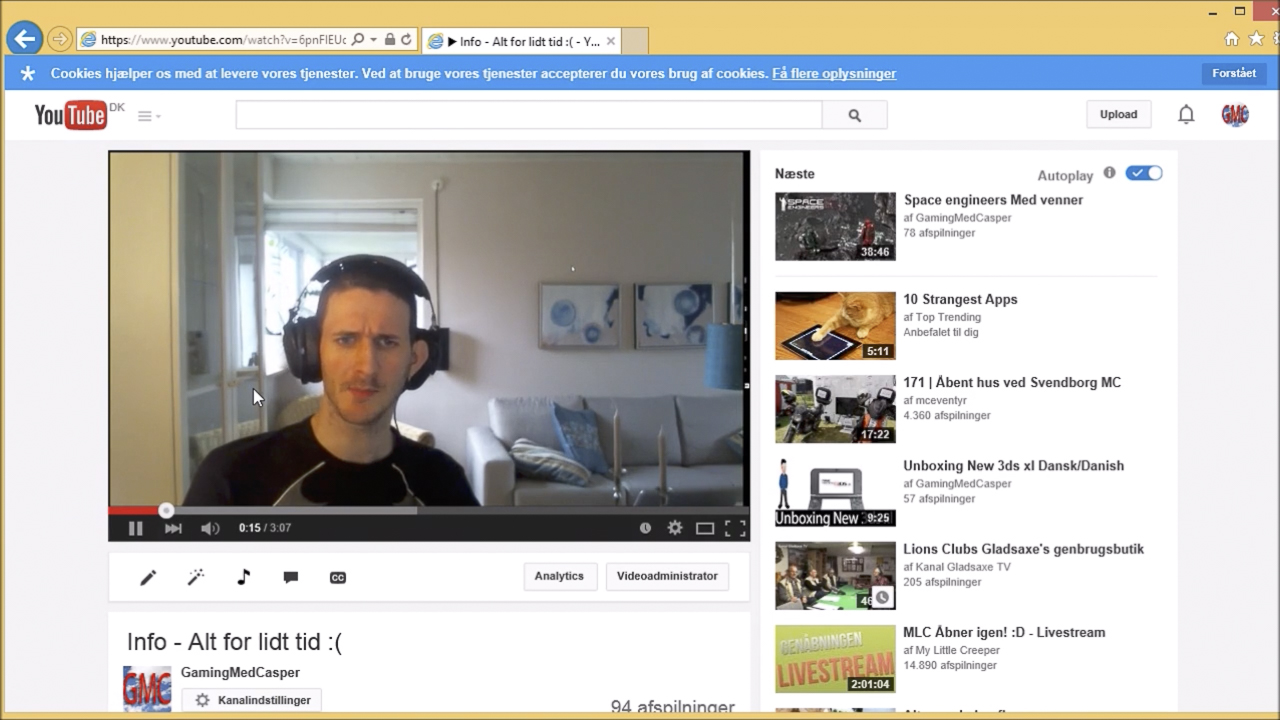Open the 10 Strangest Apps thumbnail
The width and height of the screenshot is (1280, 720).
(x=835, y=325)
